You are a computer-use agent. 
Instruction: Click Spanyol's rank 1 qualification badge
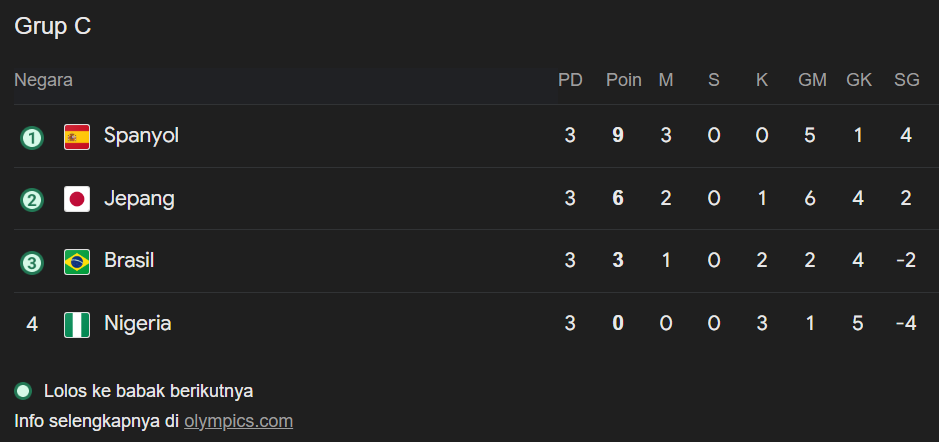point(32,137)
